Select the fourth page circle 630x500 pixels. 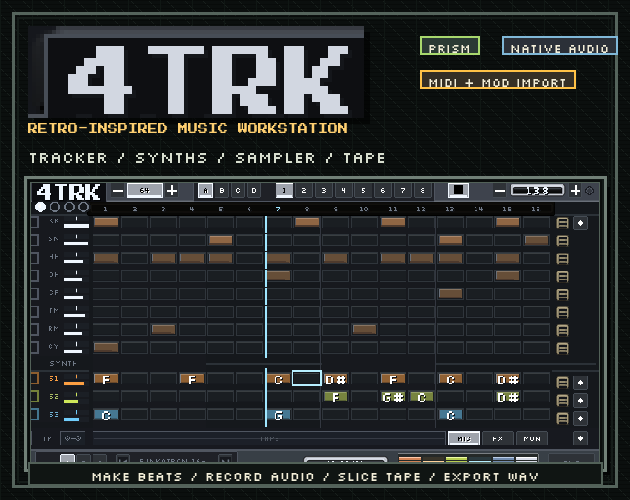83,207
